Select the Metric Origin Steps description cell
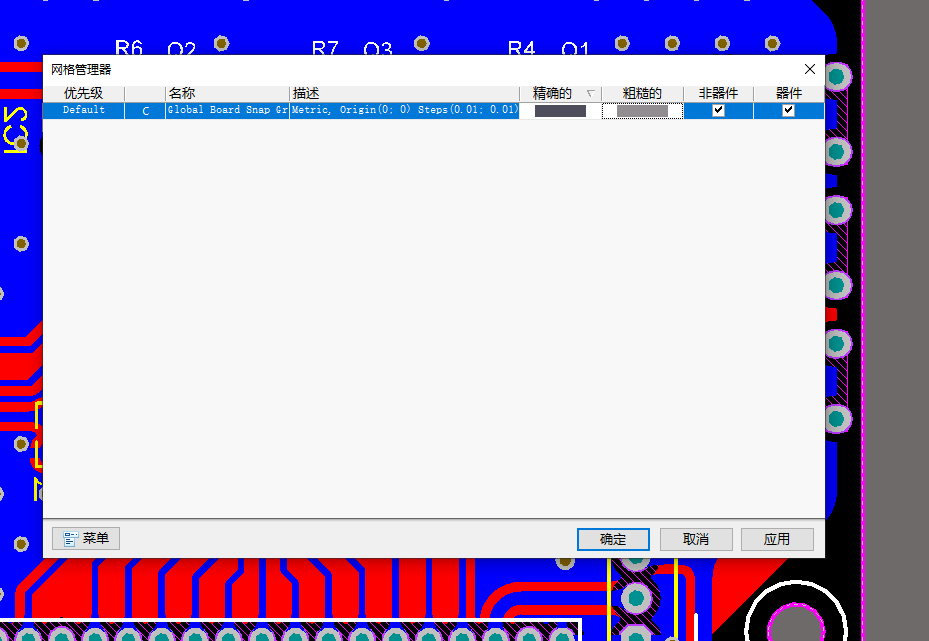Screen dimensions: 929x641 [405, 110]
